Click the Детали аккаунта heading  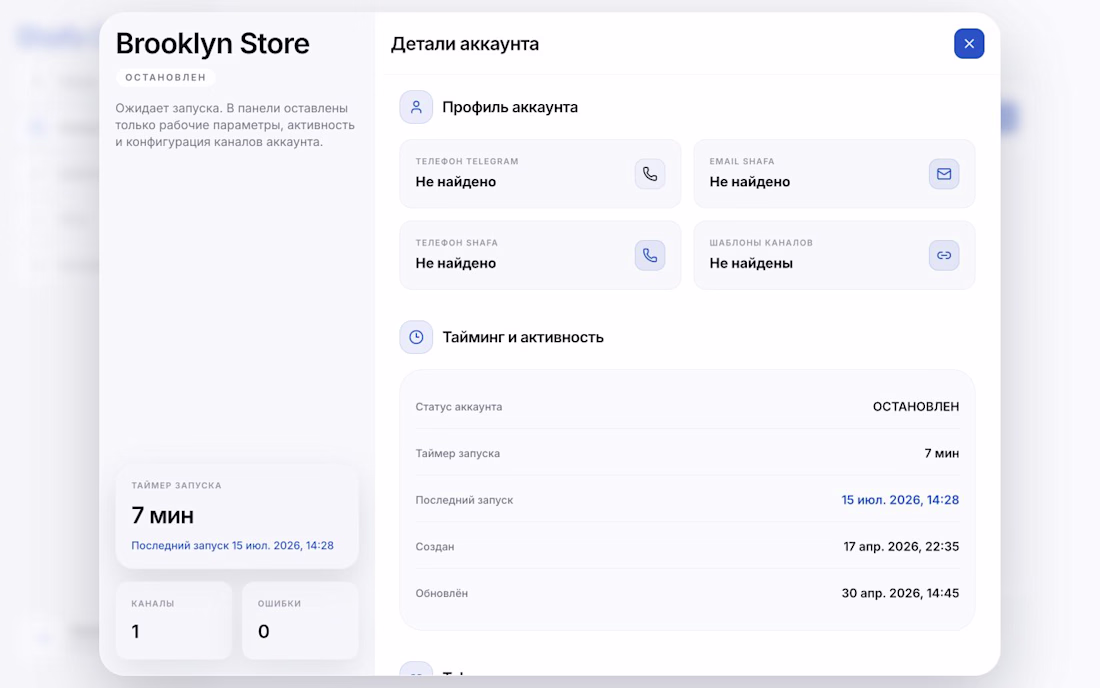pyautogui.click(x=464, y=44)
